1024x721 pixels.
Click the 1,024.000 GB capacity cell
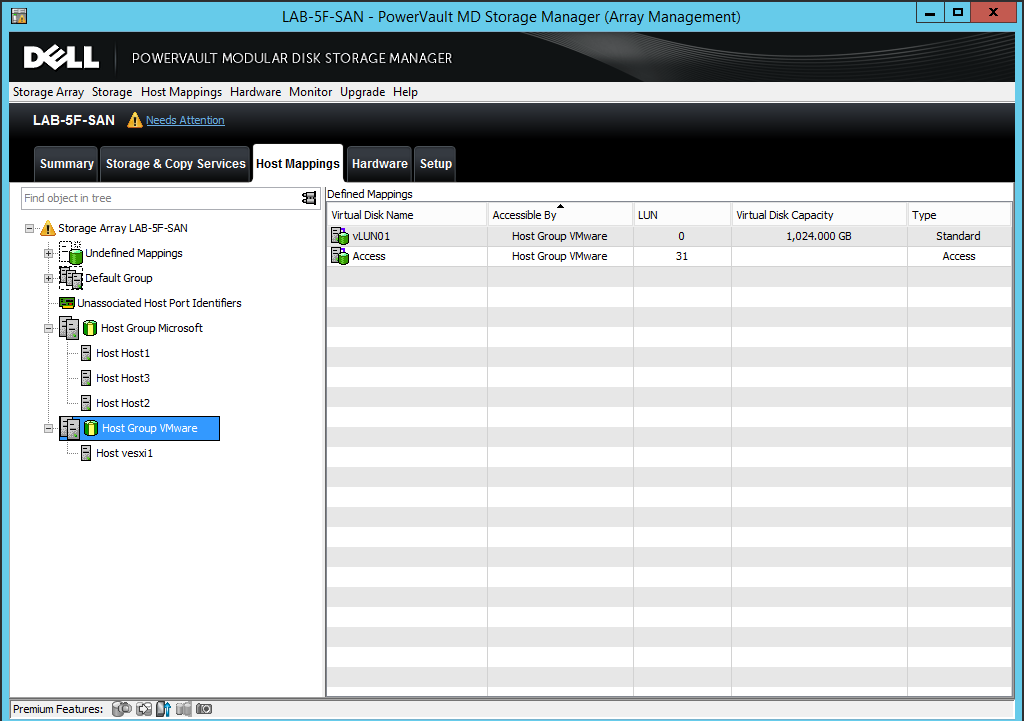819,236
